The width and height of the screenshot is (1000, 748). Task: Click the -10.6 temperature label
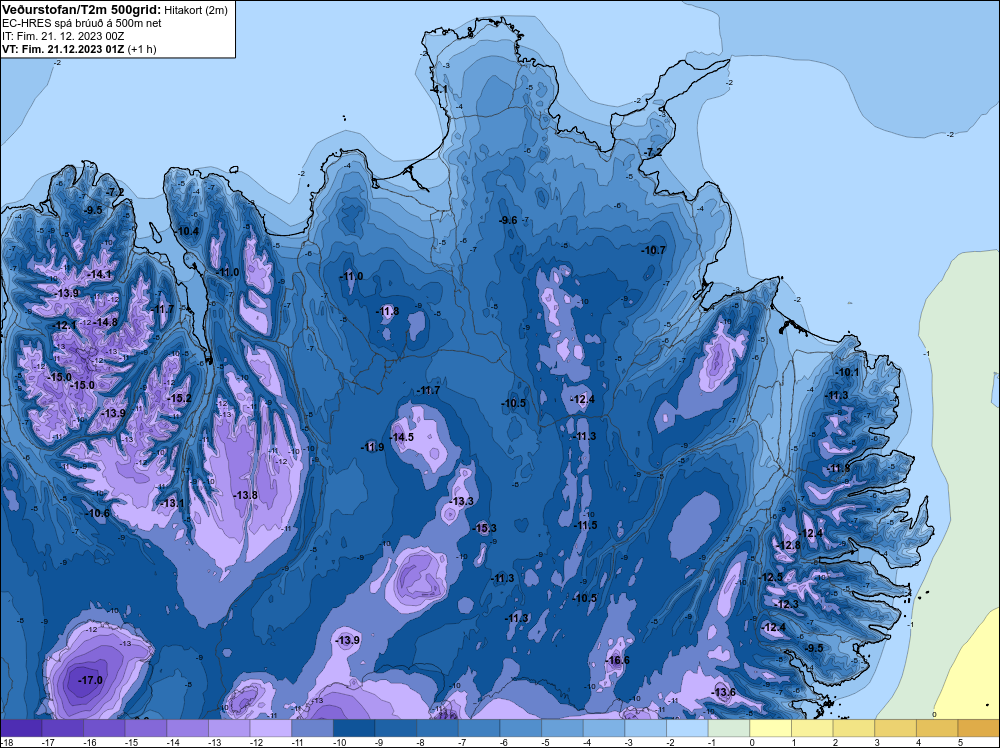(x=98, y=513)
